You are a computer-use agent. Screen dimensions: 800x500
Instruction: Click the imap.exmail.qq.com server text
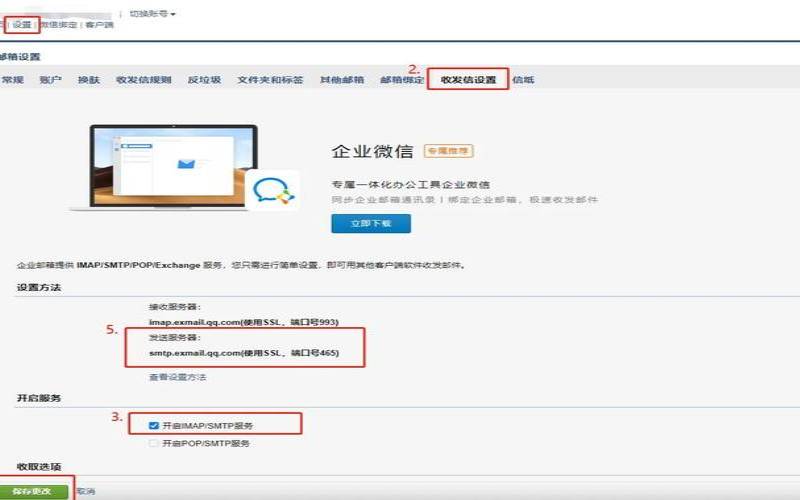244,322
